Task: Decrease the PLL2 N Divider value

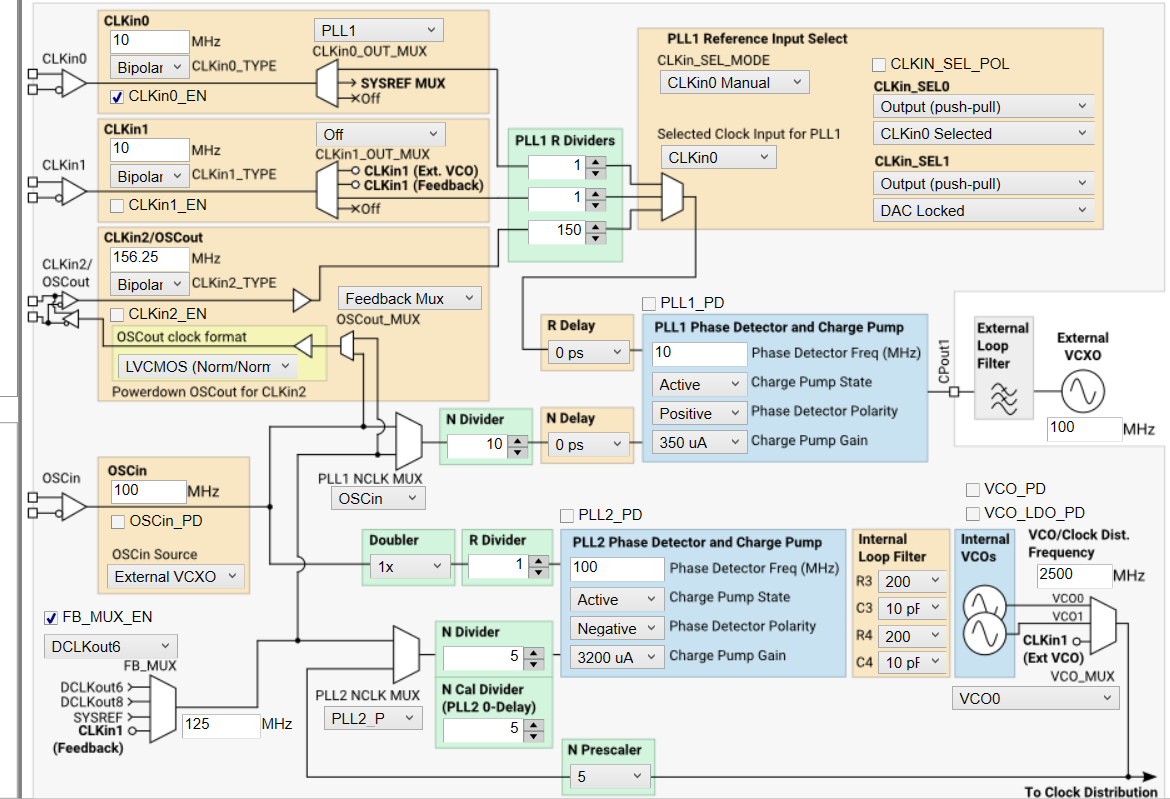Action: (x=534, y=664)
